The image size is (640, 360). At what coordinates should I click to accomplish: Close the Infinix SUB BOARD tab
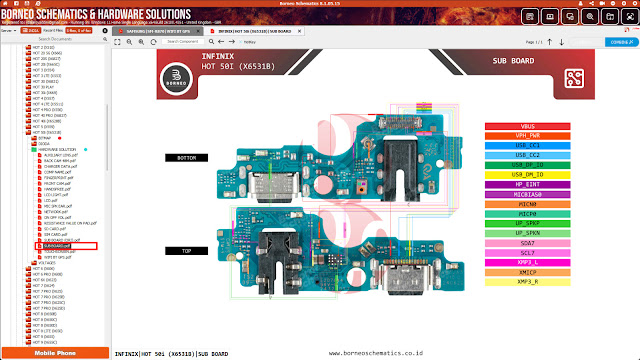pyautogui.click(x=299, y=31)
